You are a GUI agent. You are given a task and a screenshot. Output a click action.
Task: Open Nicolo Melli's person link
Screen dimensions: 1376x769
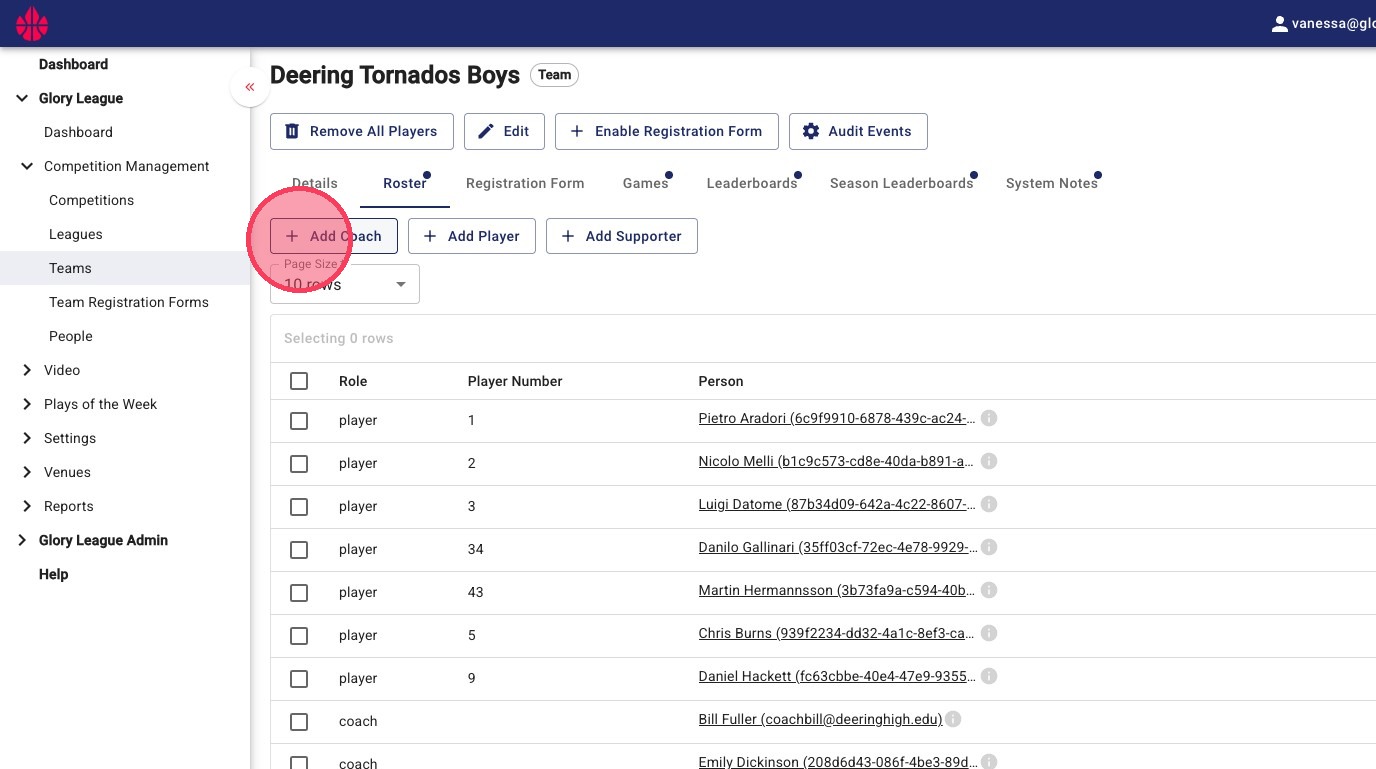(836, 461)
